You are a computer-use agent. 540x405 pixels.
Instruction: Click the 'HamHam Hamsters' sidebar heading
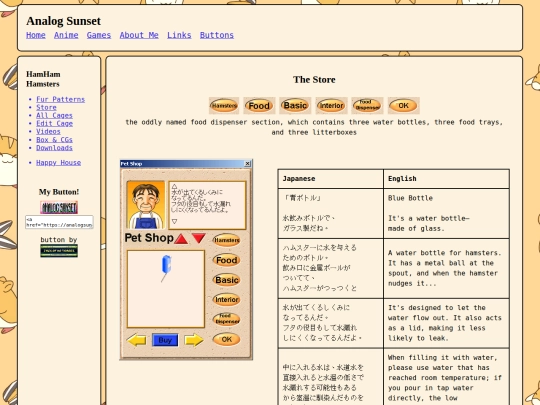point(43,79)
